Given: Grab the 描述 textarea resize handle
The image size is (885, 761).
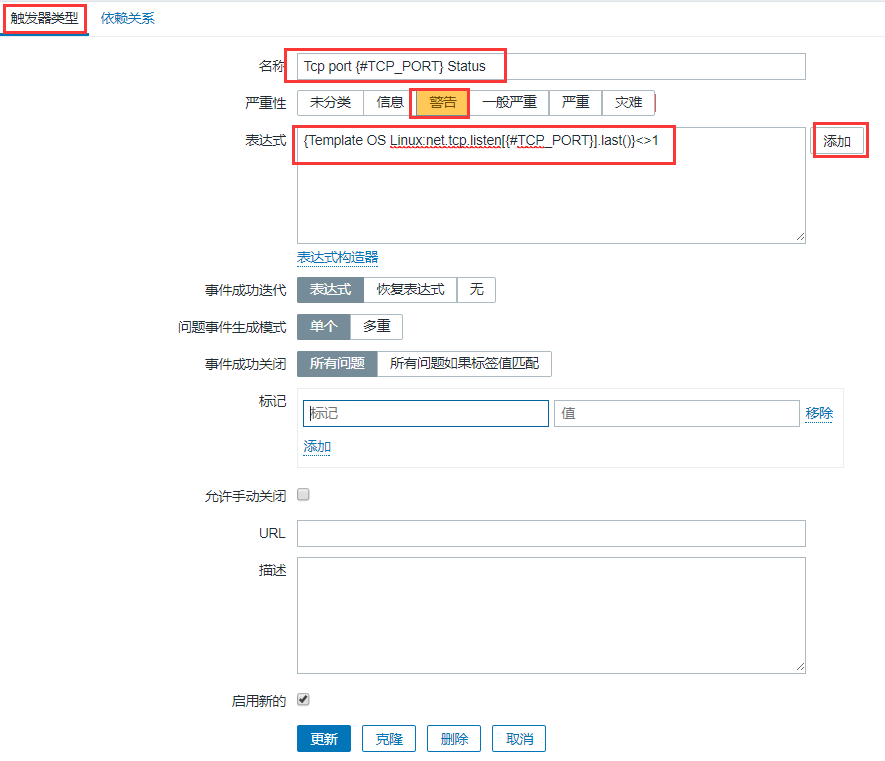Looking at the screenshot, I should 800,667.
